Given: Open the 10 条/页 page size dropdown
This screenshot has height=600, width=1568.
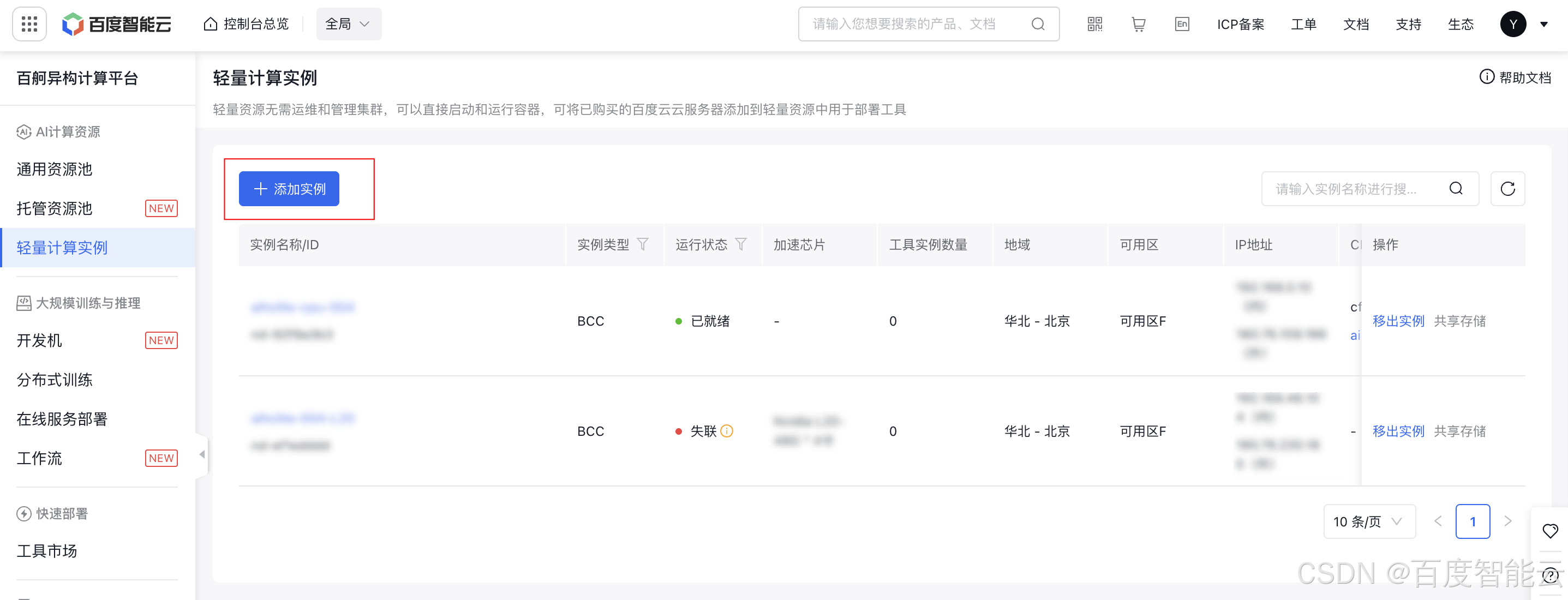Looking at the screenshot, I should tap(1368, 521).
